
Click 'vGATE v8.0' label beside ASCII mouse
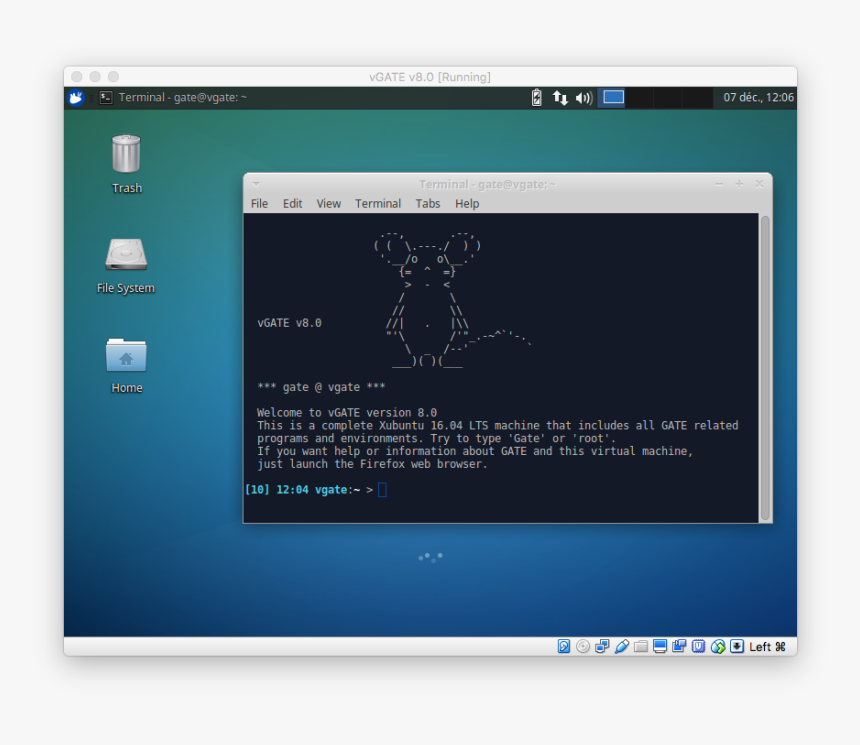[x=289, y=323]
